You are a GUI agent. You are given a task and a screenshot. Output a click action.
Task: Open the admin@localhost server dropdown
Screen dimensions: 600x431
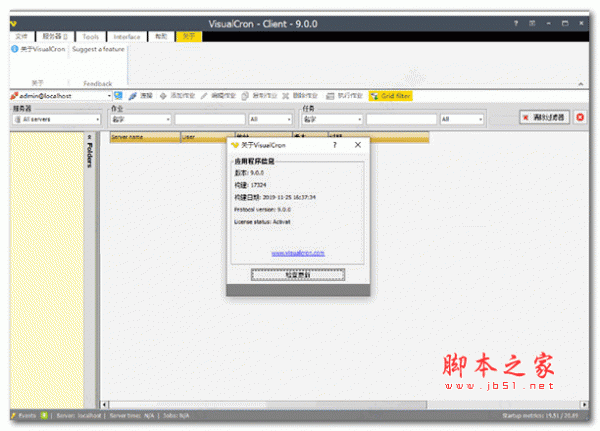coord(109,96)
